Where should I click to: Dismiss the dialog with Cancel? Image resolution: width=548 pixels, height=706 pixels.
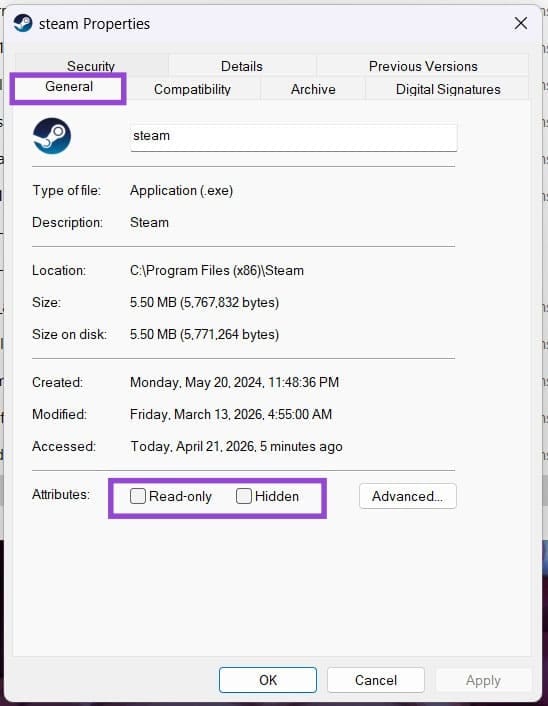point(376,680)
